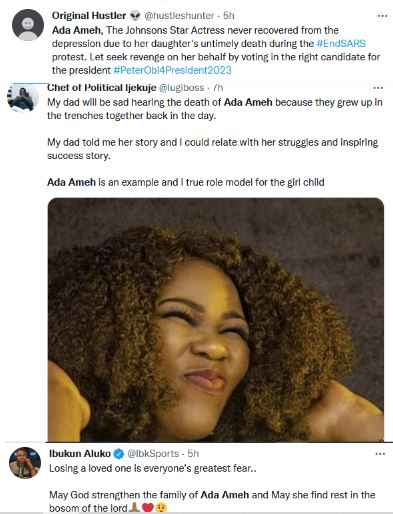The image size is (393, 514).
Task: Click the red heart emoji in Ibukun's tweet
Action: [x=148, y=508]
